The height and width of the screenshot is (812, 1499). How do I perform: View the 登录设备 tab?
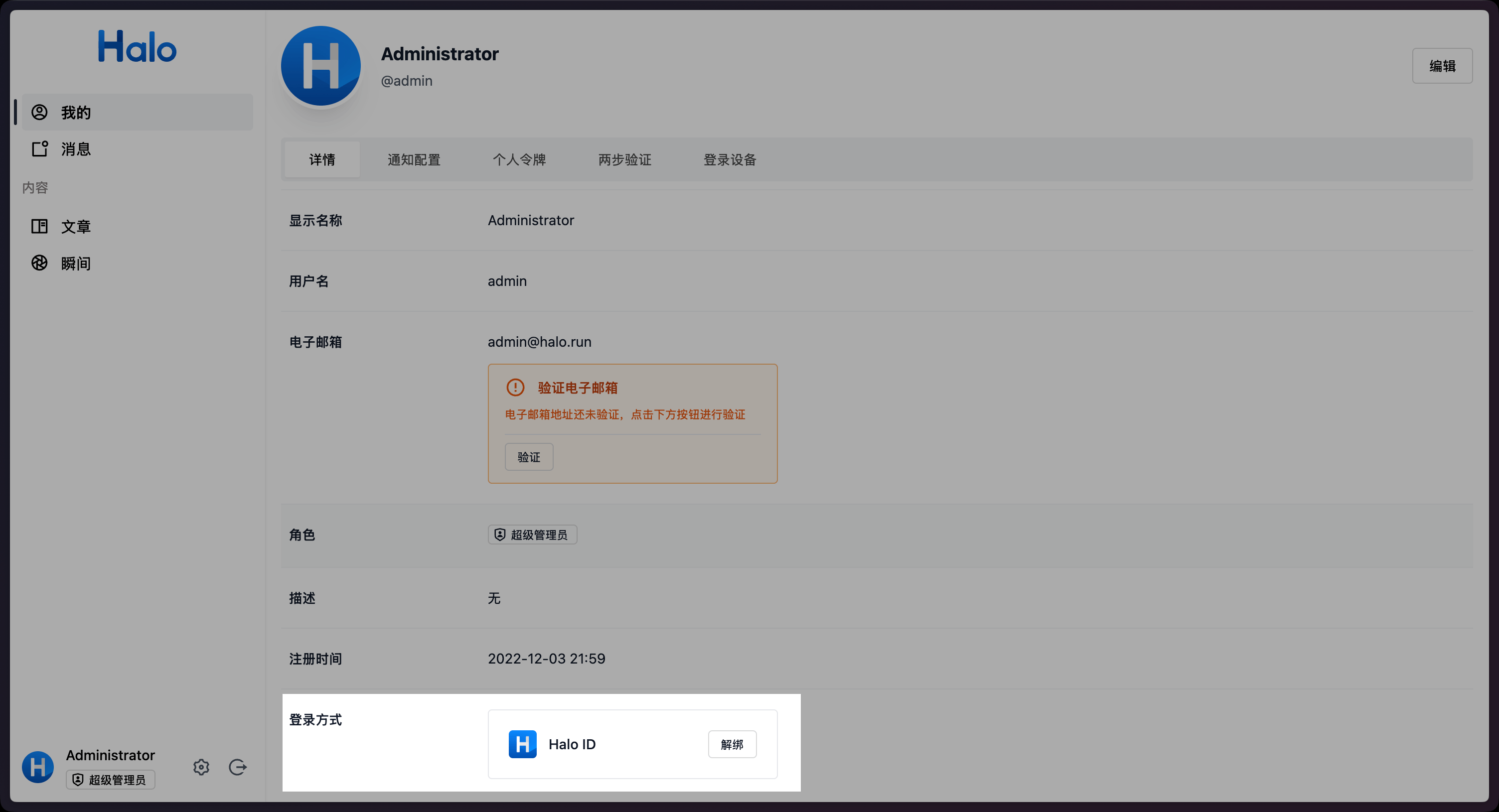pos(730,159)
